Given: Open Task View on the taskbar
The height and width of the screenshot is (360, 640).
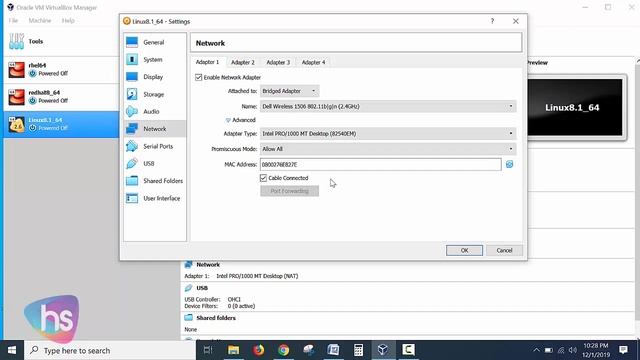Looking at the screenshot, I should coord(208,350).
